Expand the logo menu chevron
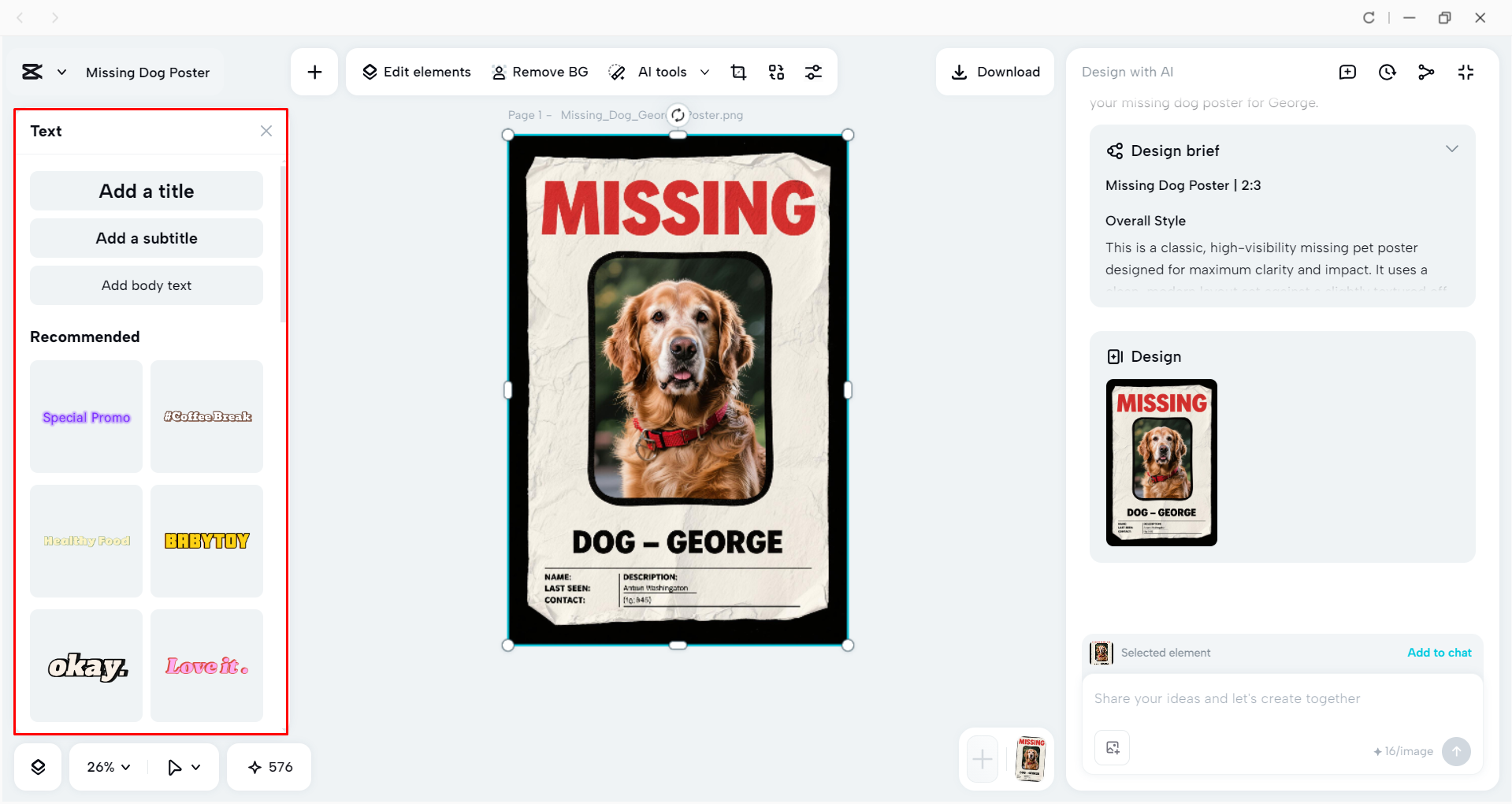The height and width of the screenshot is (804, 1512). [61, 73]
